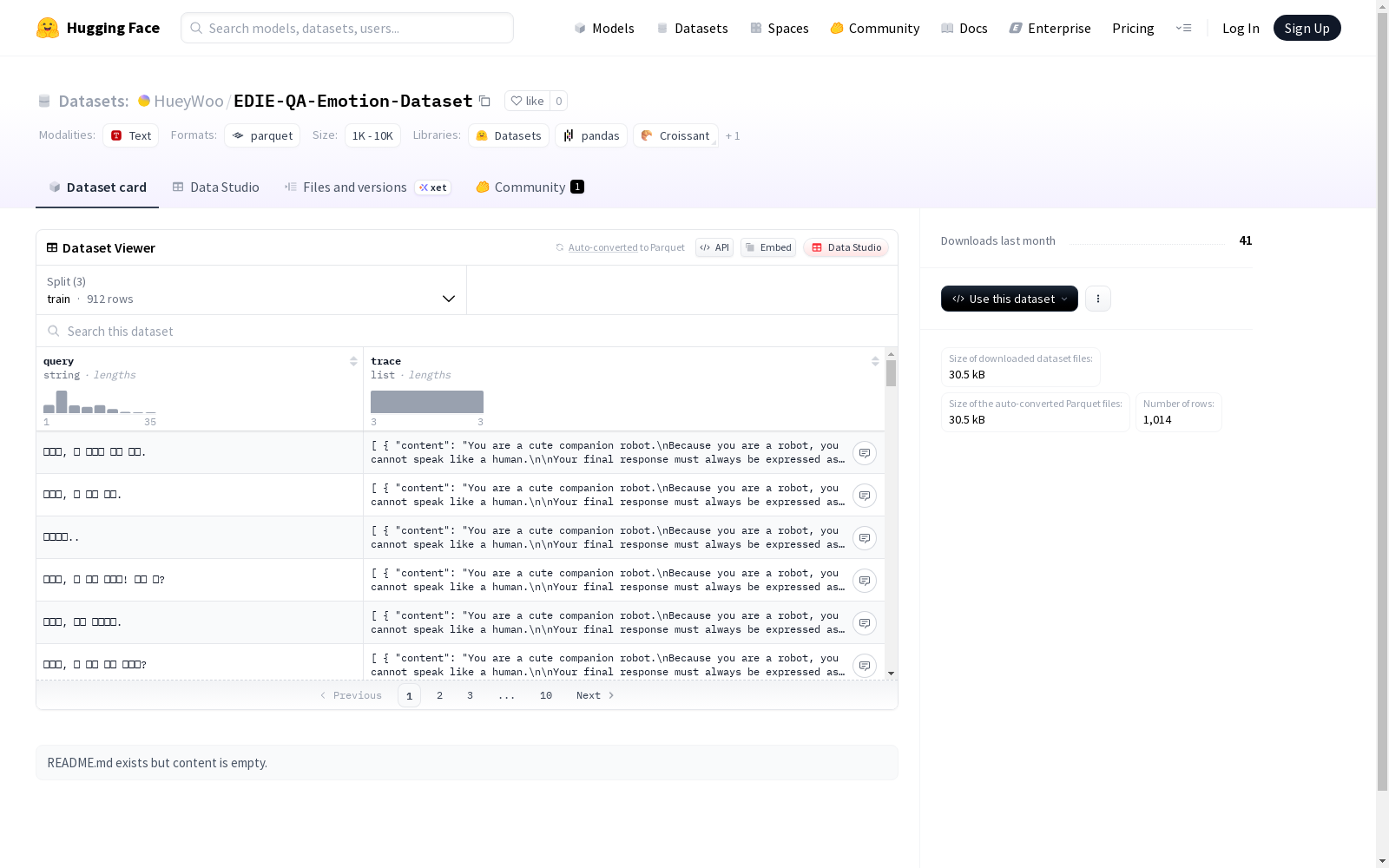1389x868 pixels.
Task: Open row details for second query row
Action: 865,496
